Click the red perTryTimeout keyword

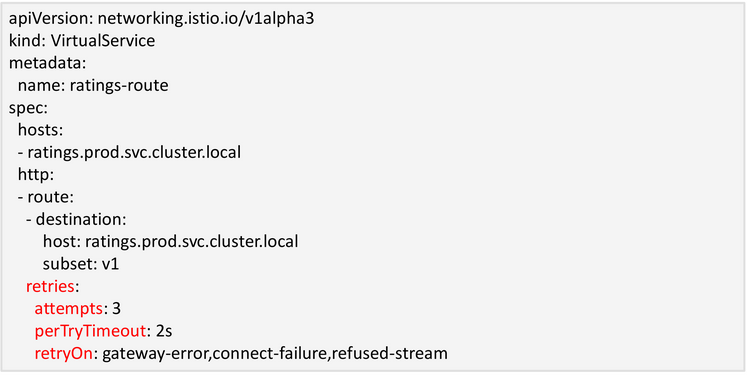pyautogui.click(x=90, y=331)
